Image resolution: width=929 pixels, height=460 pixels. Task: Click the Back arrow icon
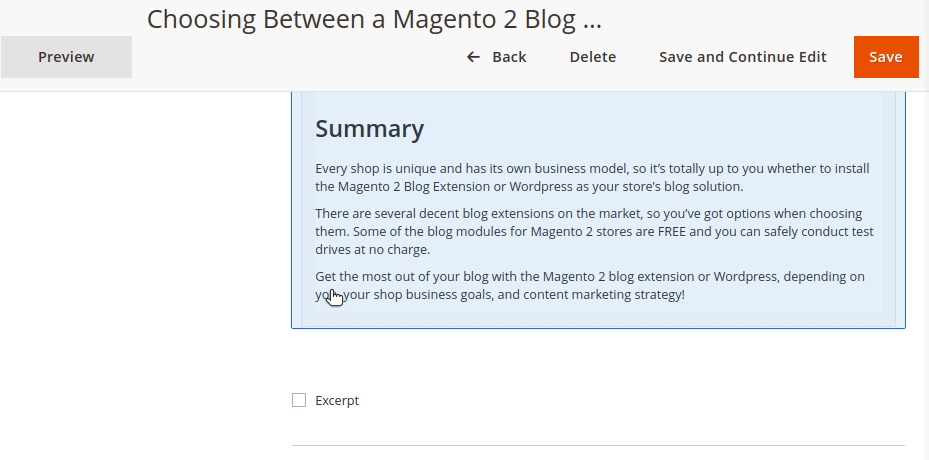pos(473,57)
